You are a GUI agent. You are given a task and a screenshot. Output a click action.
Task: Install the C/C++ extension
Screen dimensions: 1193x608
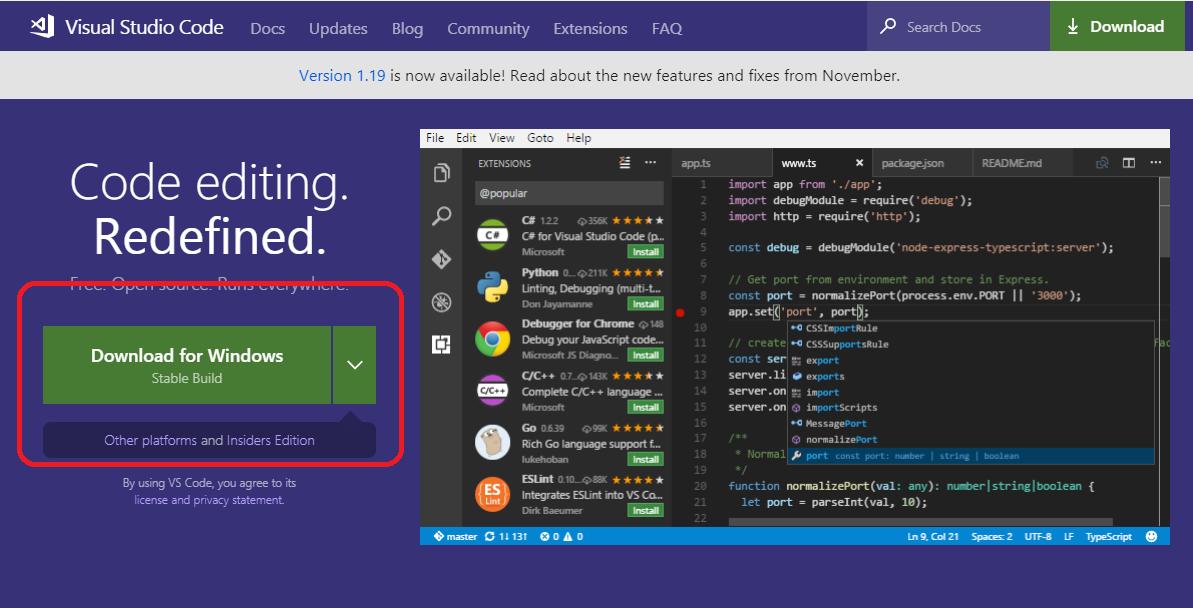645,407
